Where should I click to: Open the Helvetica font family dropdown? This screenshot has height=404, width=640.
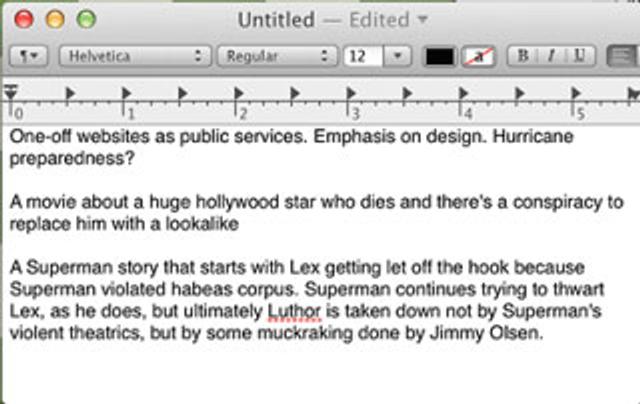click(135, 56)
